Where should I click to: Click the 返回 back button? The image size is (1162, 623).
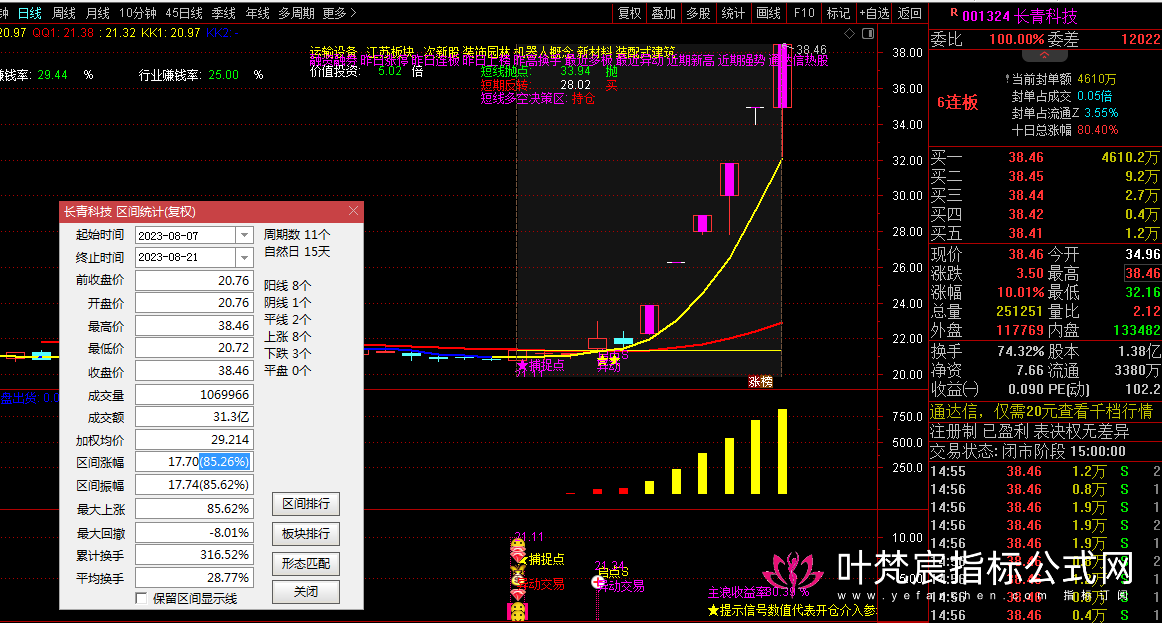coord(909,13)
